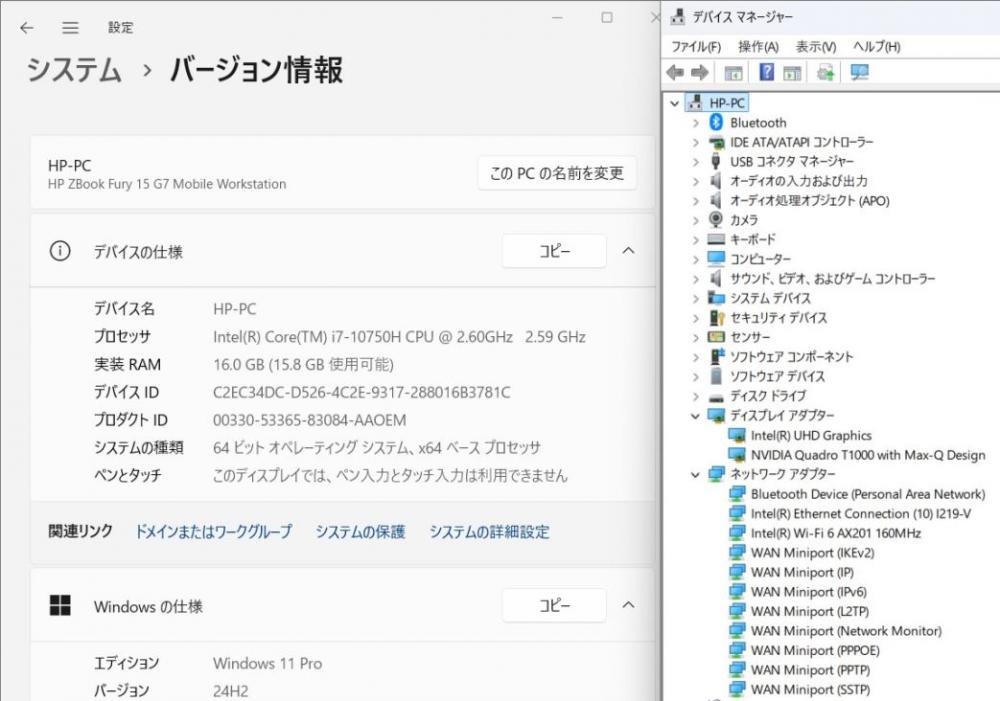Select WAN Miniport (PPTP)
1000x701 pixels.
[811, 670]
